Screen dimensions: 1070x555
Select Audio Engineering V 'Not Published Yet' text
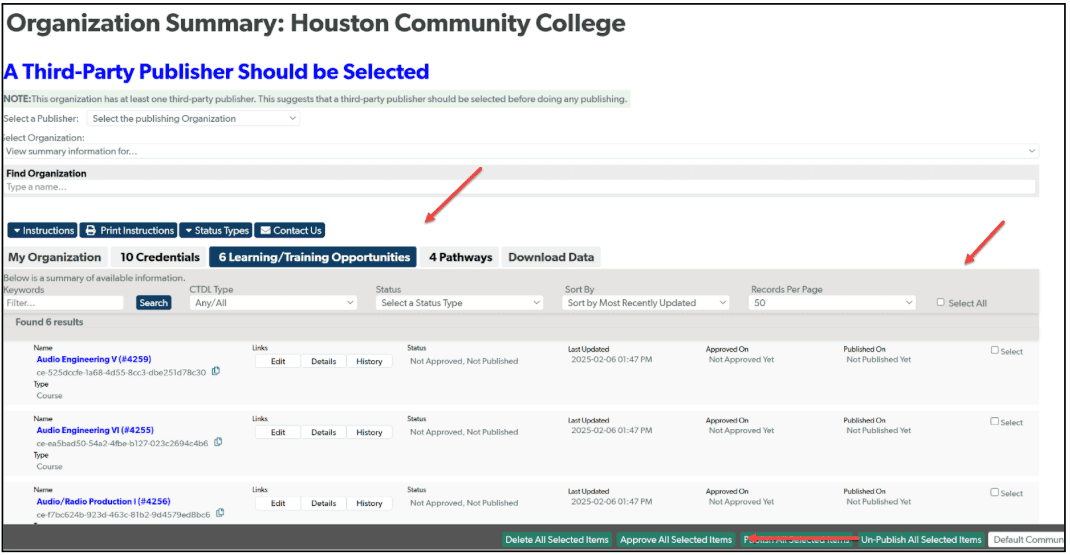[x=879, y=359]
